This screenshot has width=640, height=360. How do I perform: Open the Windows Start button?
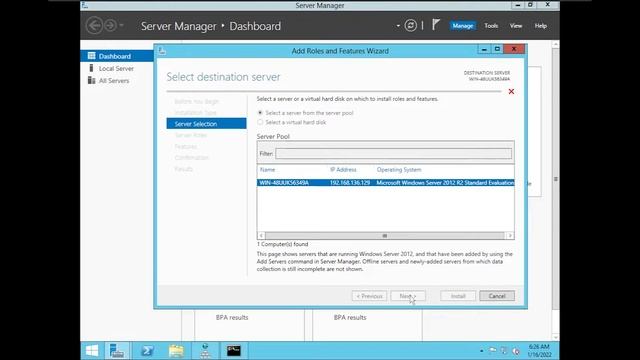click(92, 351)
